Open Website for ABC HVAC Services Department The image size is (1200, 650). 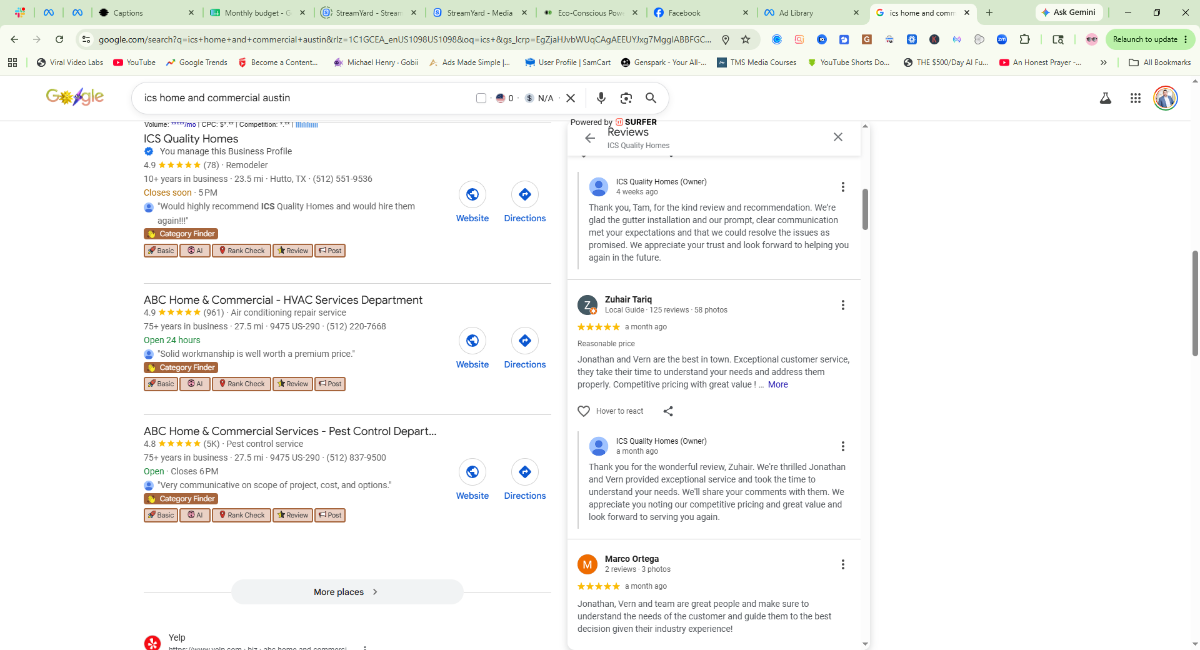tap(472, 341)
